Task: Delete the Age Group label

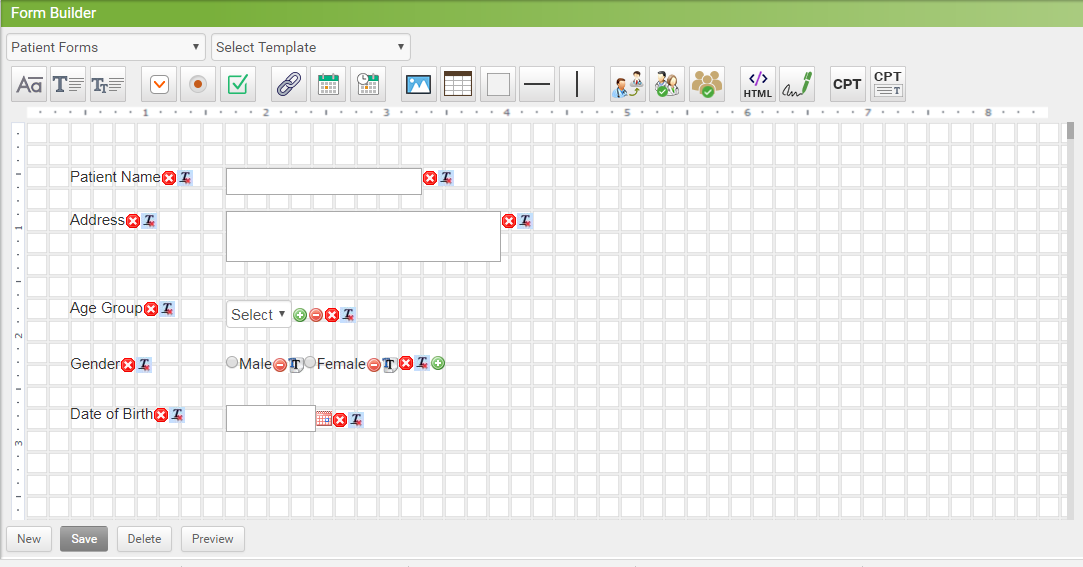Action: coord(151,309)
